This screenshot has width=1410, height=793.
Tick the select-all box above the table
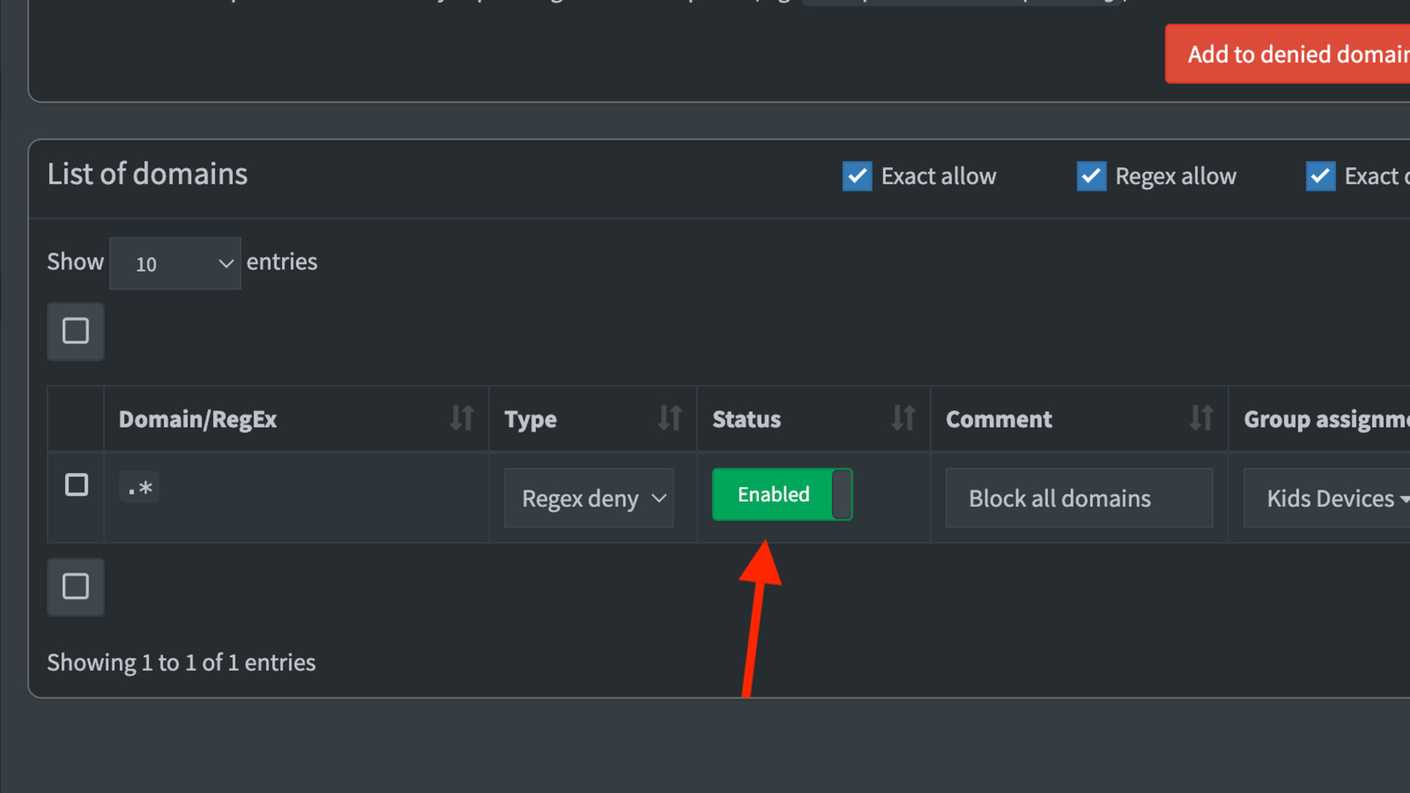click(76, 331)
